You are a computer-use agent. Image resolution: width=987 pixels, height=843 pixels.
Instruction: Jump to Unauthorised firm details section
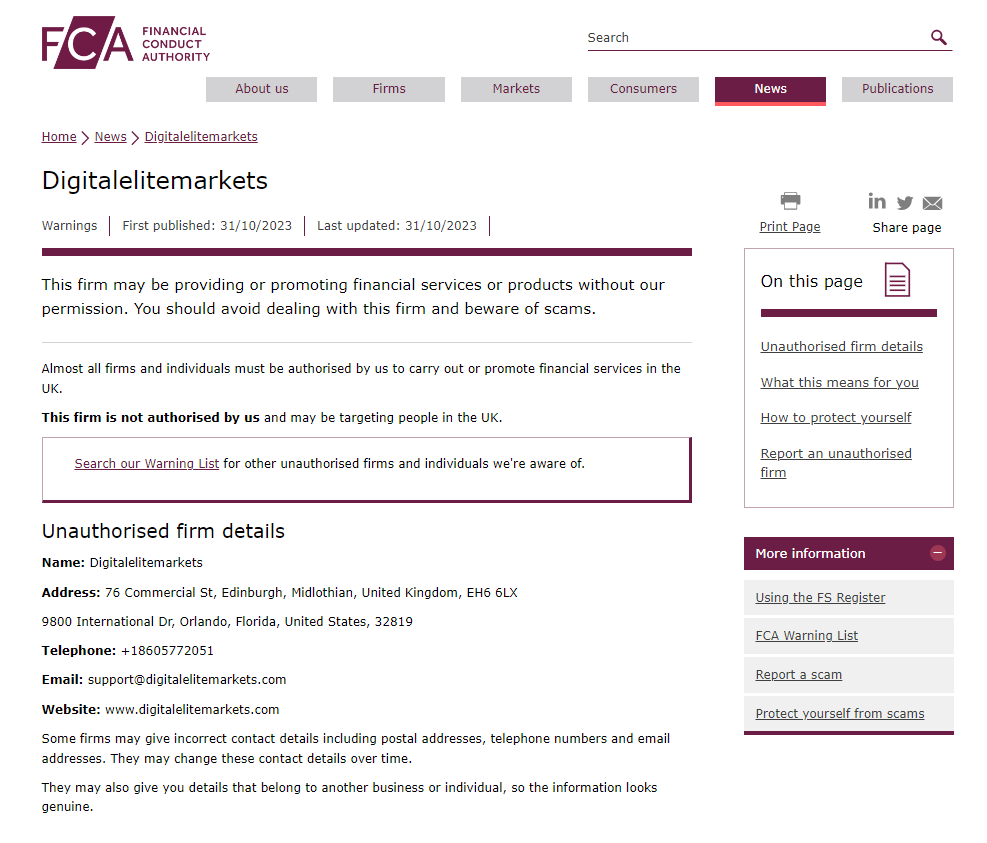pyautogui.click(x=841, y=347)
